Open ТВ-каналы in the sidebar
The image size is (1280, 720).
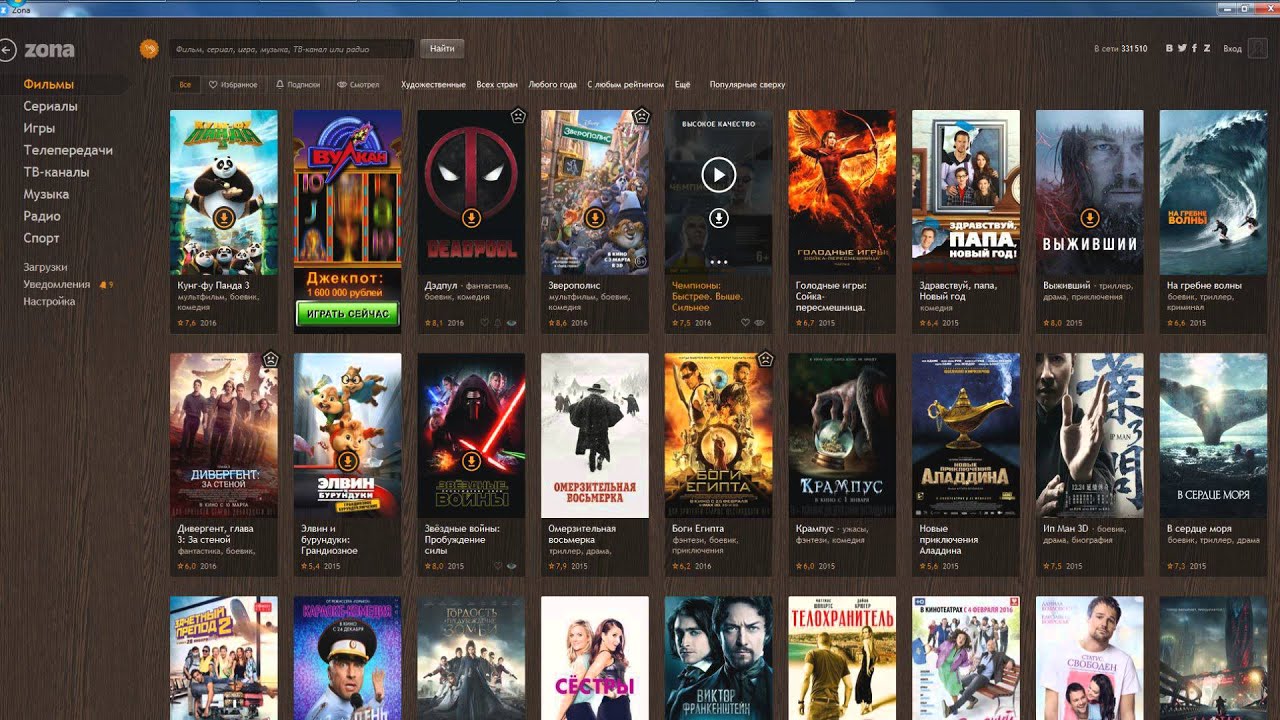(56, 172)
